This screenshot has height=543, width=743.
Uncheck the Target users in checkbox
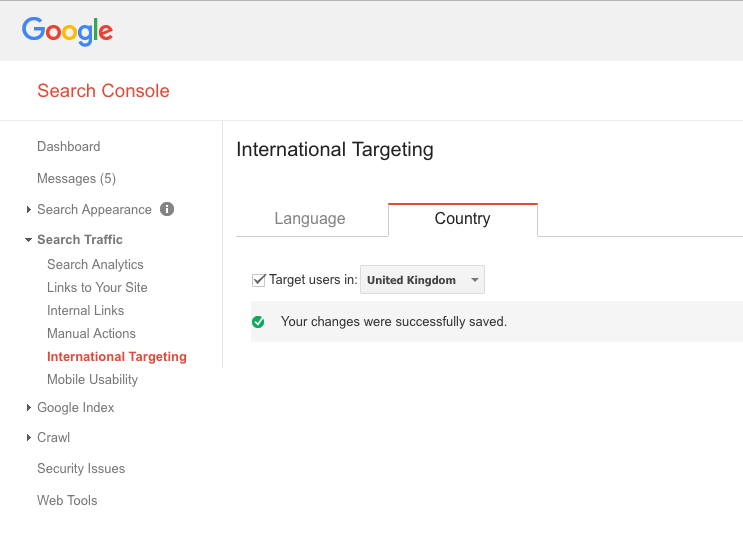click(259, 280)
